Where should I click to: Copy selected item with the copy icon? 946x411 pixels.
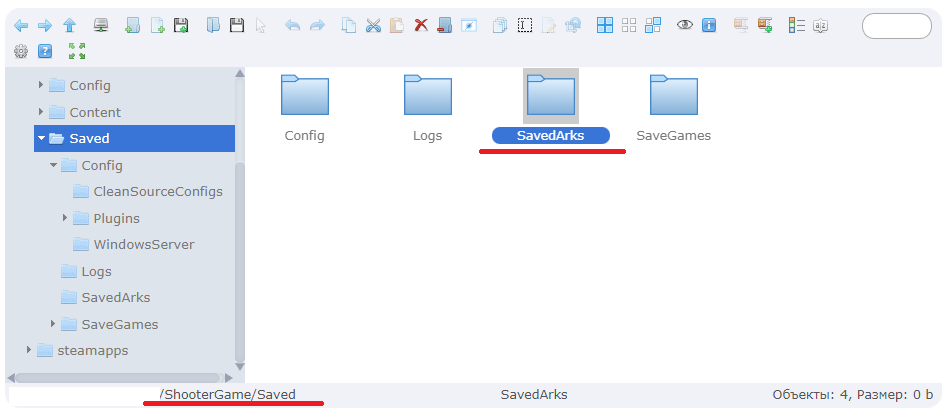pyautogui.click(x=349, y=25)
